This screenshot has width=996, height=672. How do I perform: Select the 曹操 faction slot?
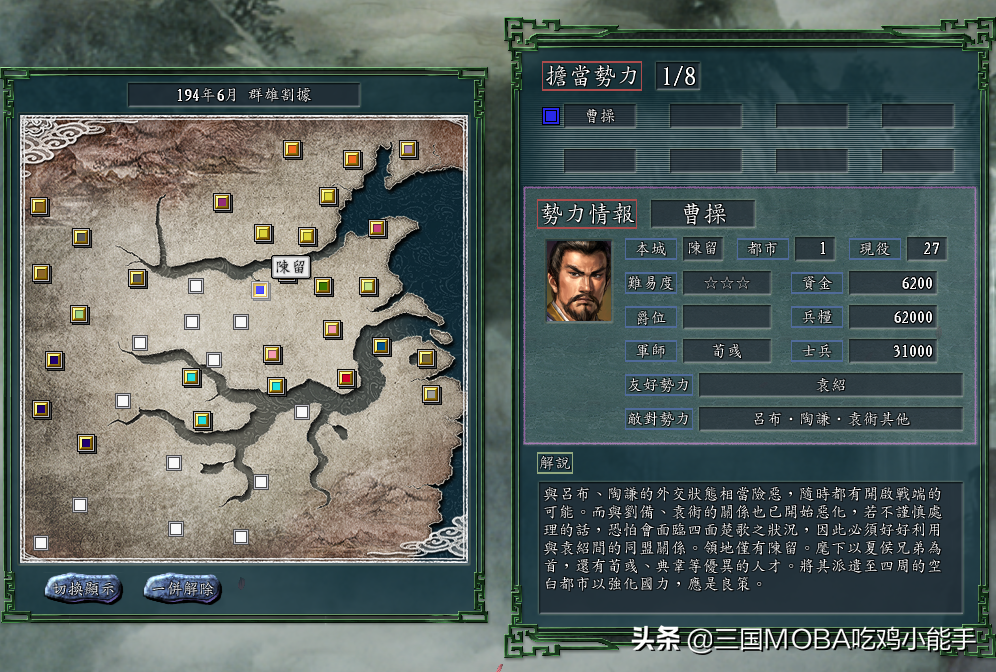[x=600, y=116]
